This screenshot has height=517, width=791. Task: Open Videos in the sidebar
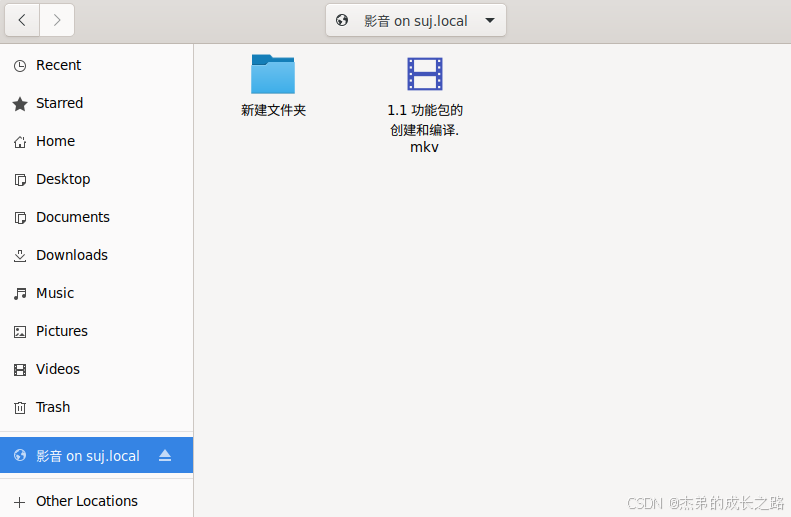[x=96, y=369]
